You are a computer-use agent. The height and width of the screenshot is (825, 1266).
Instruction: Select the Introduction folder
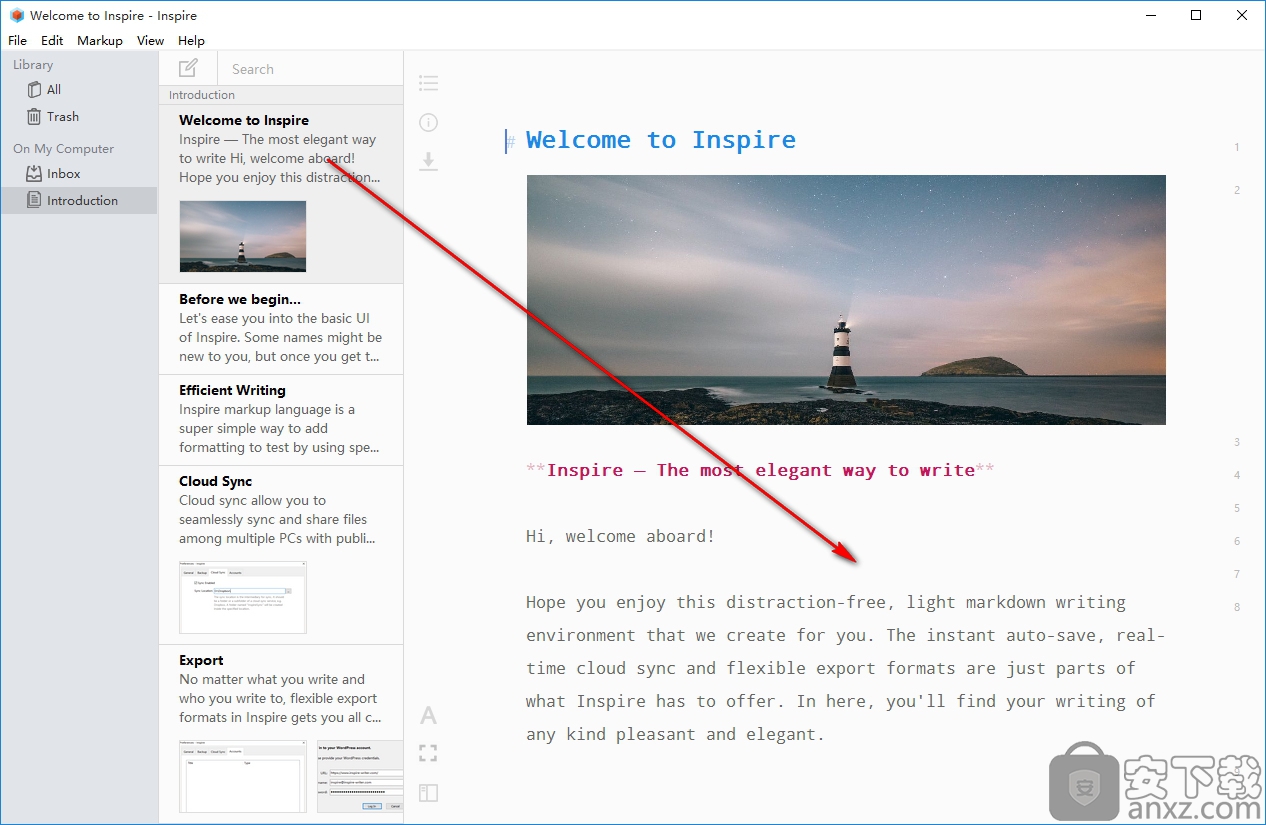point(79,200)
